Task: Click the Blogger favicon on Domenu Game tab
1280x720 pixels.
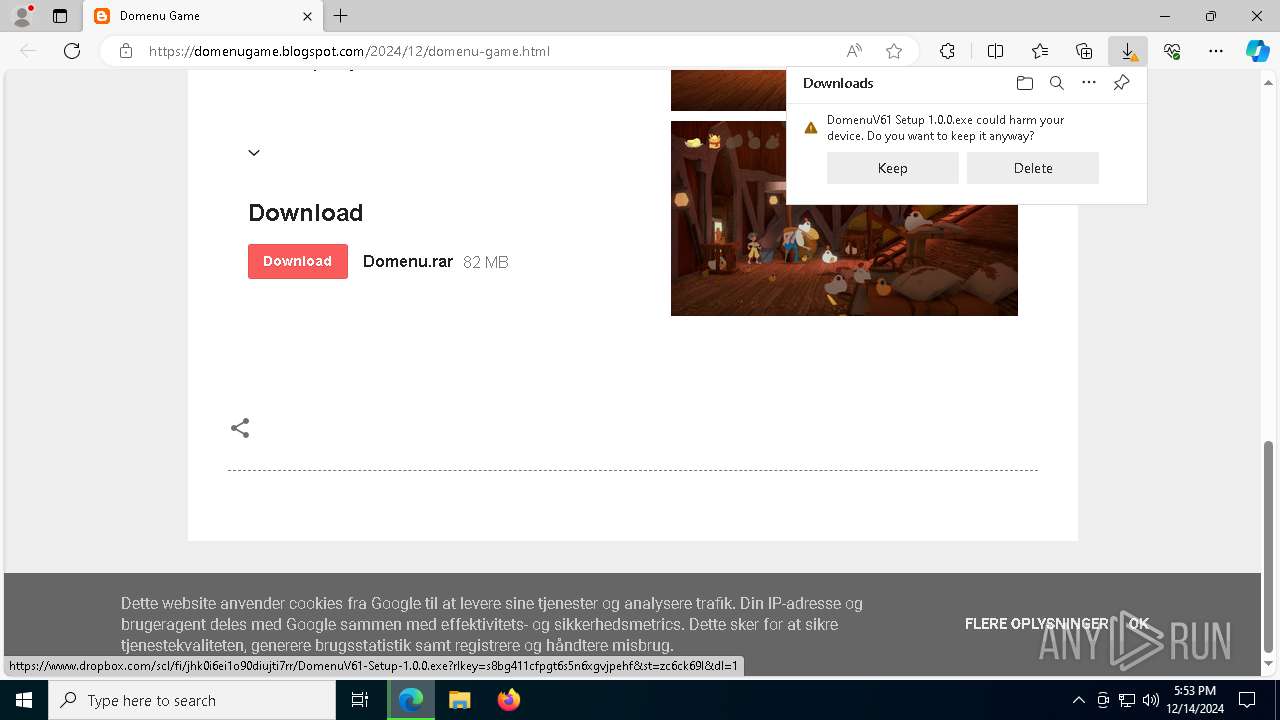Action: pos(102,16)
